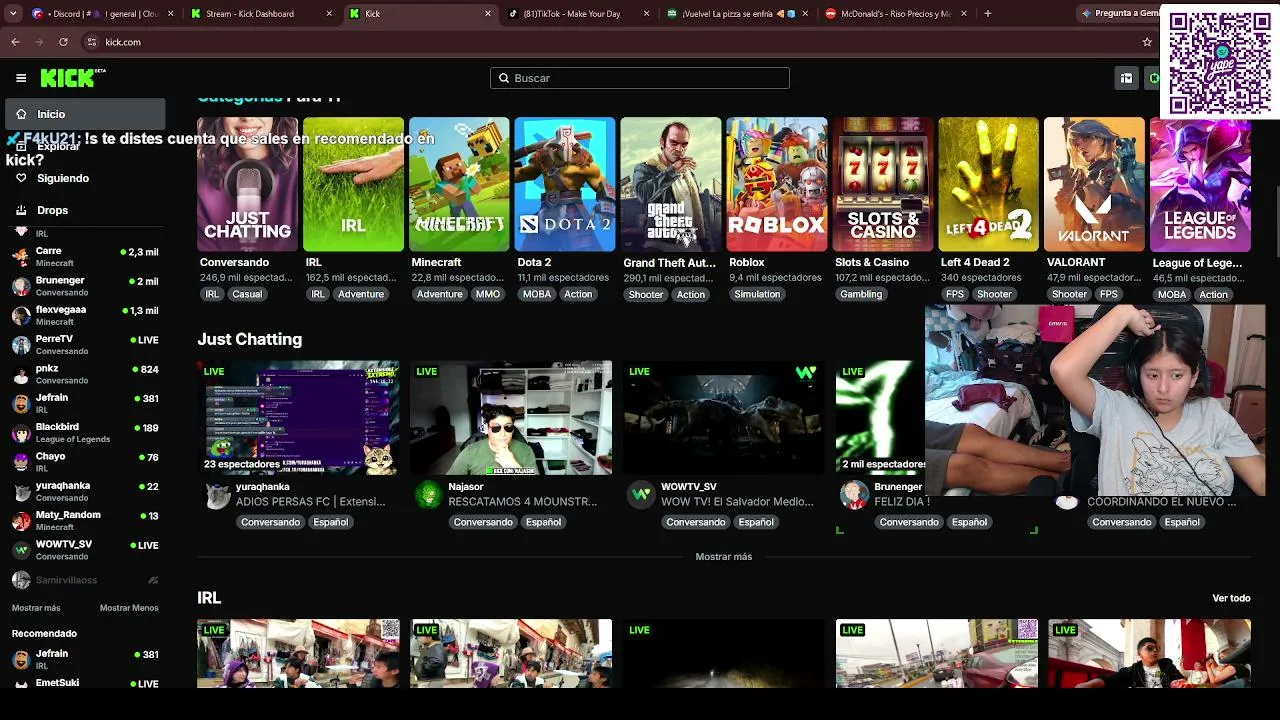
Task: Click the Casual tag under Conversando
Action: point(247,294)
